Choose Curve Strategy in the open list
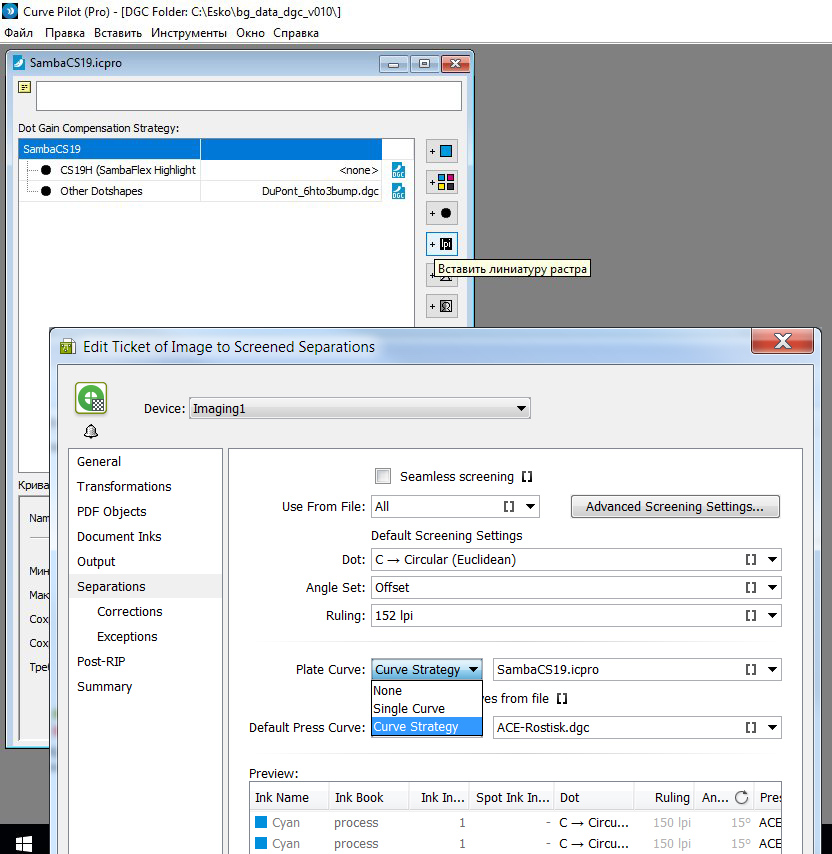 [427, 727]
